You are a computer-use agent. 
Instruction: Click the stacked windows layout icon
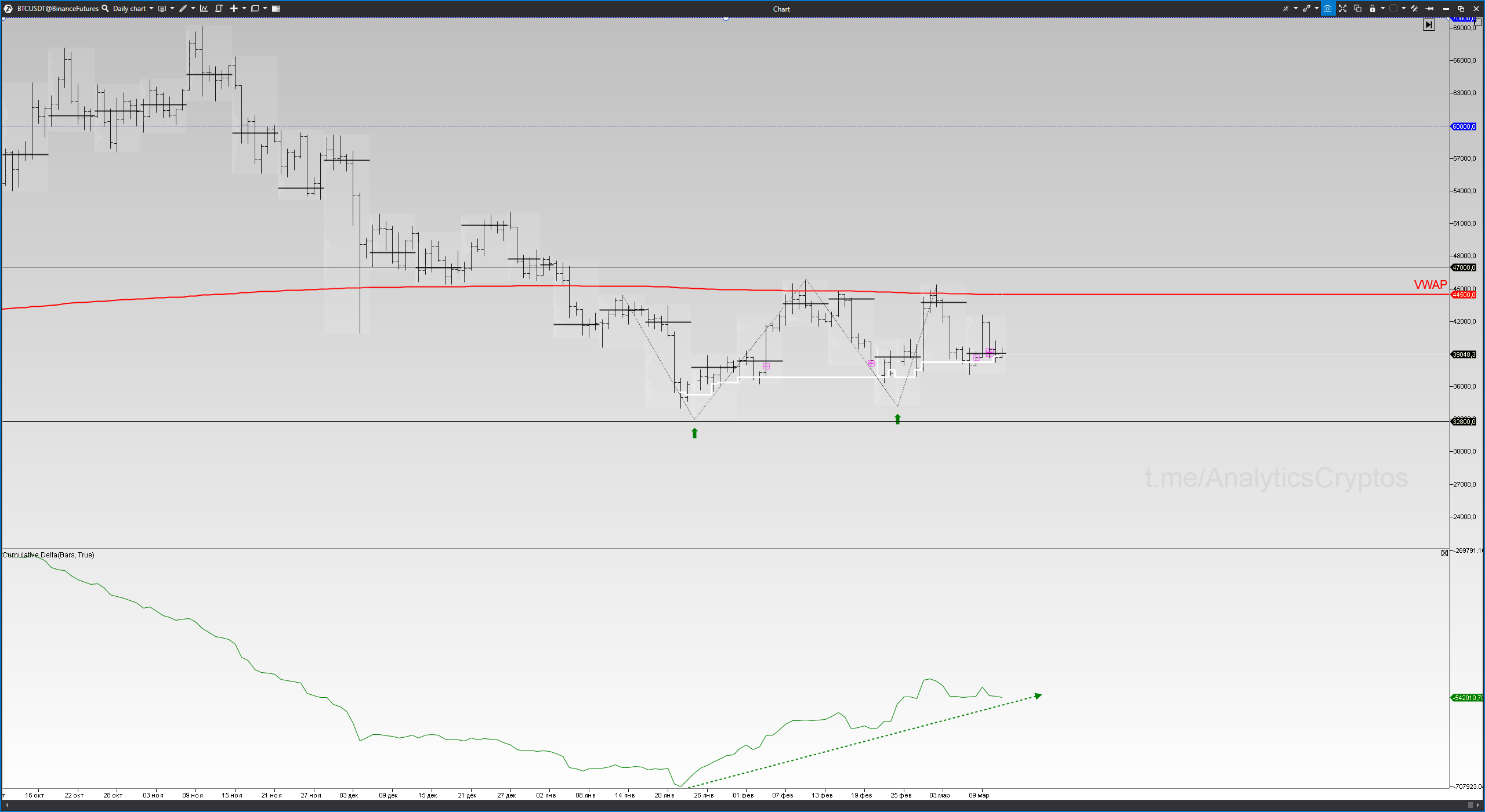(x=255, y=9)
